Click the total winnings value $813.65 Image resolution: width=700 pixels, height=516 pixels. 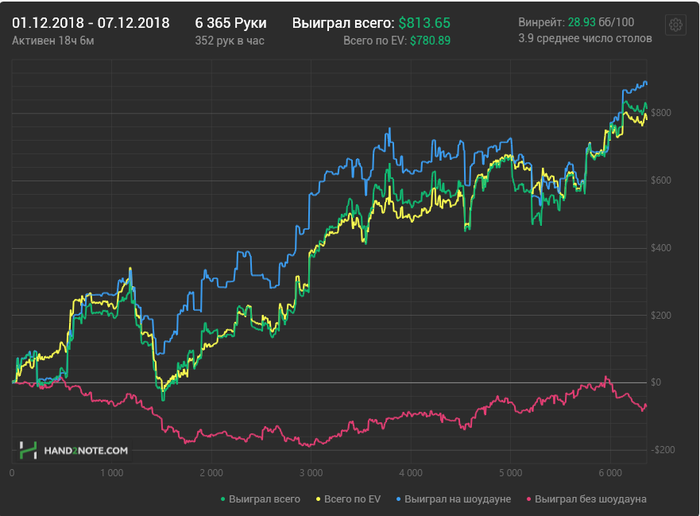pos(425,23)
